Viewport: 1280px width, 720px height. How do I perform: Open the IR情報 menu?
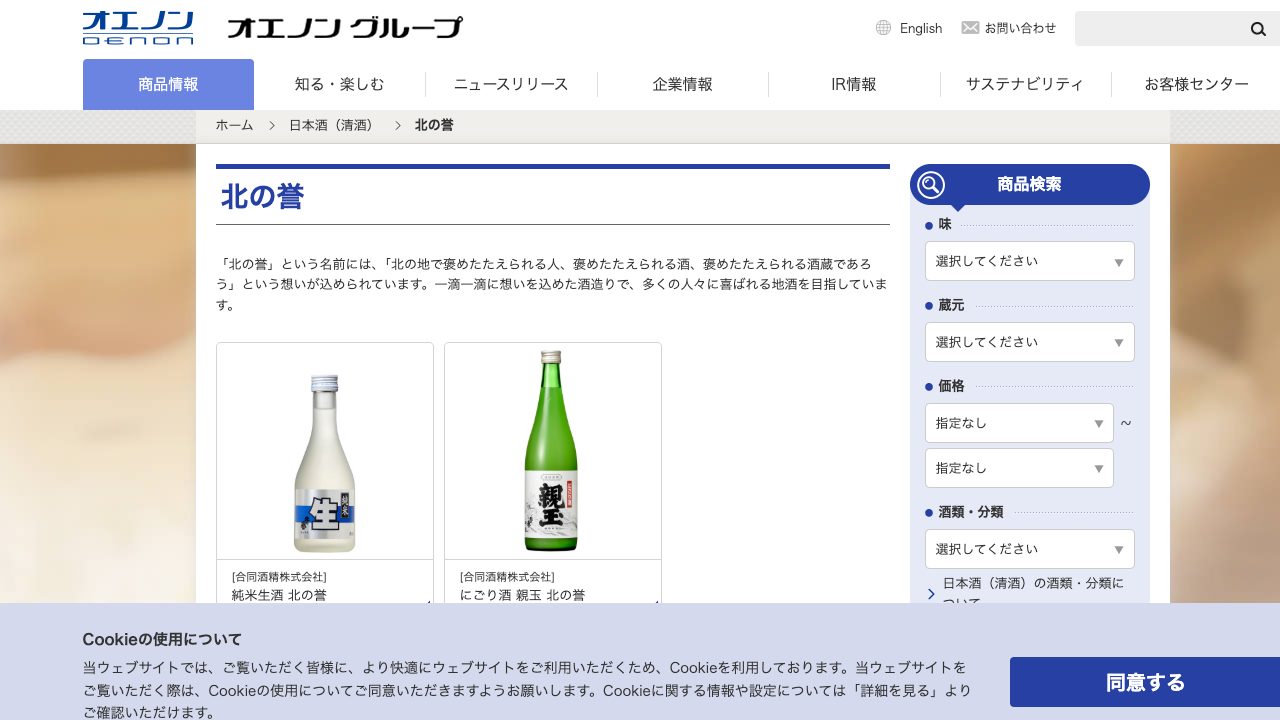(854, 84)
